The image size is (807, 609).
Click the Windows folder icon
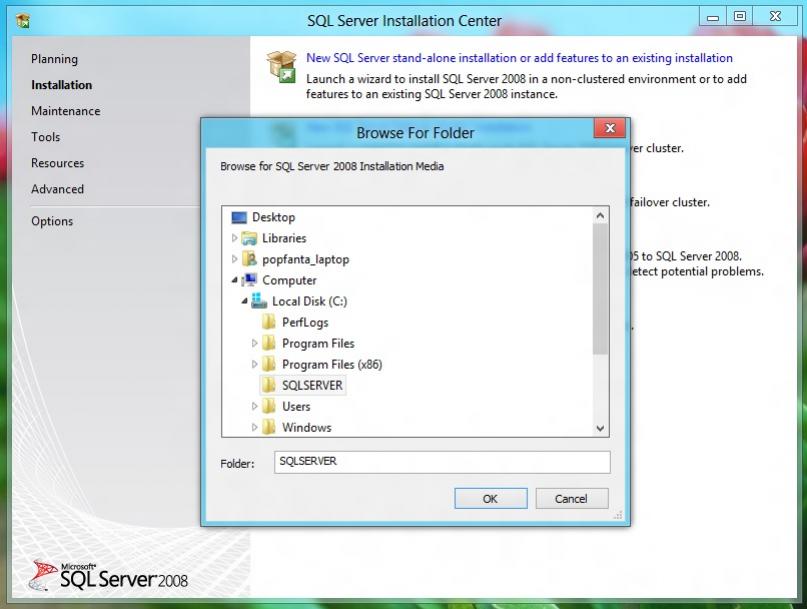pyautogui.click(x=269, y=427)
